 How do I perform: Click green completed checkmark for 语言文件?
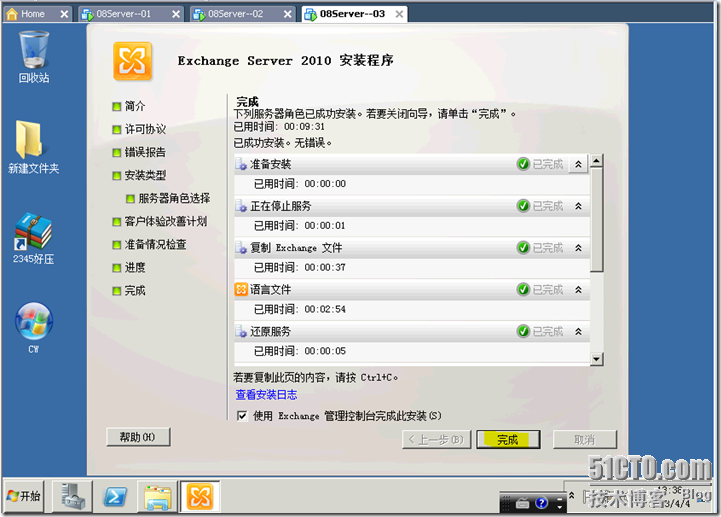pos(523,289)
